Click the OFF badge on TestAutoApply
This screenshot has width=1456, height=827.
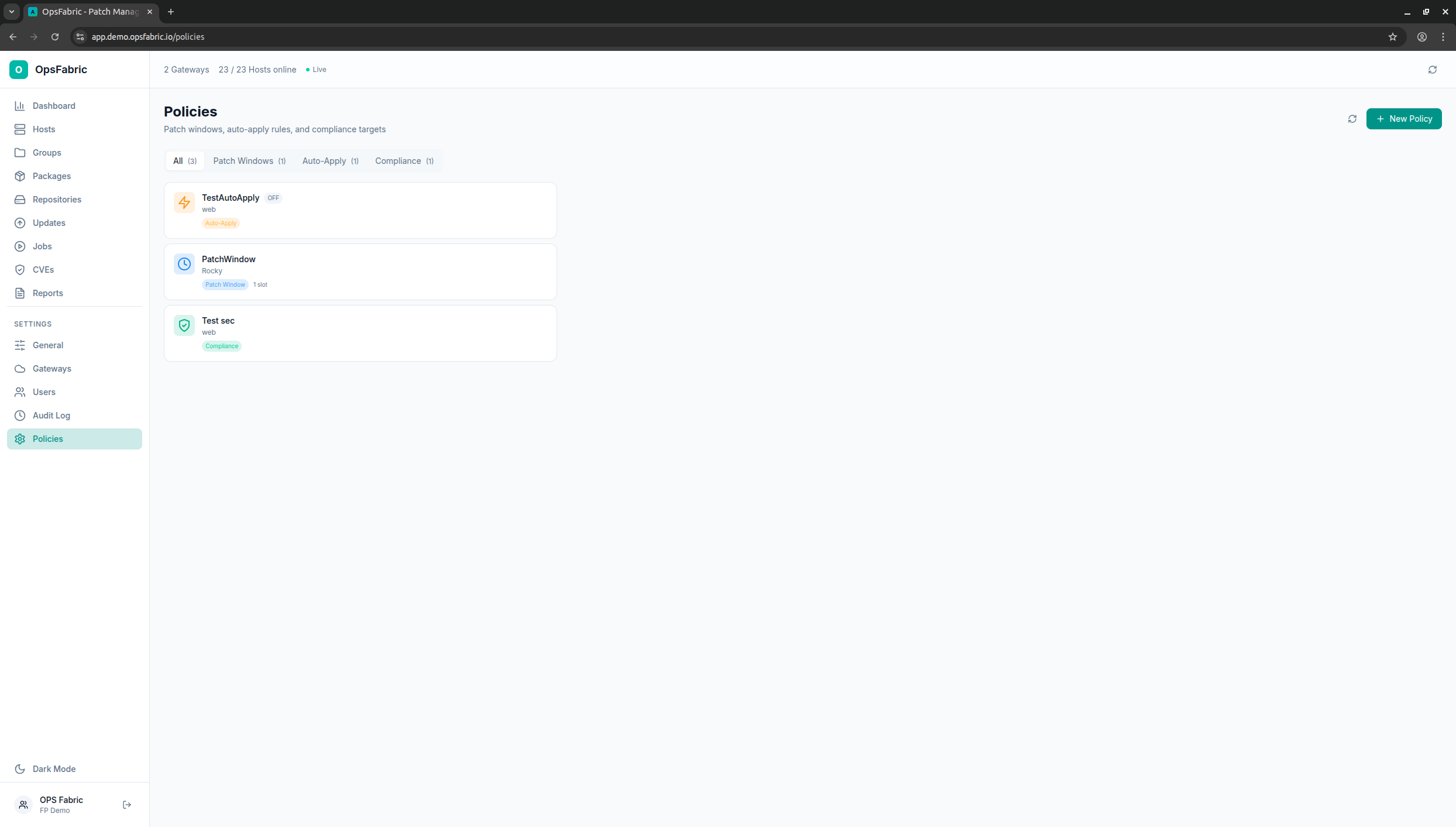[273, 198]
